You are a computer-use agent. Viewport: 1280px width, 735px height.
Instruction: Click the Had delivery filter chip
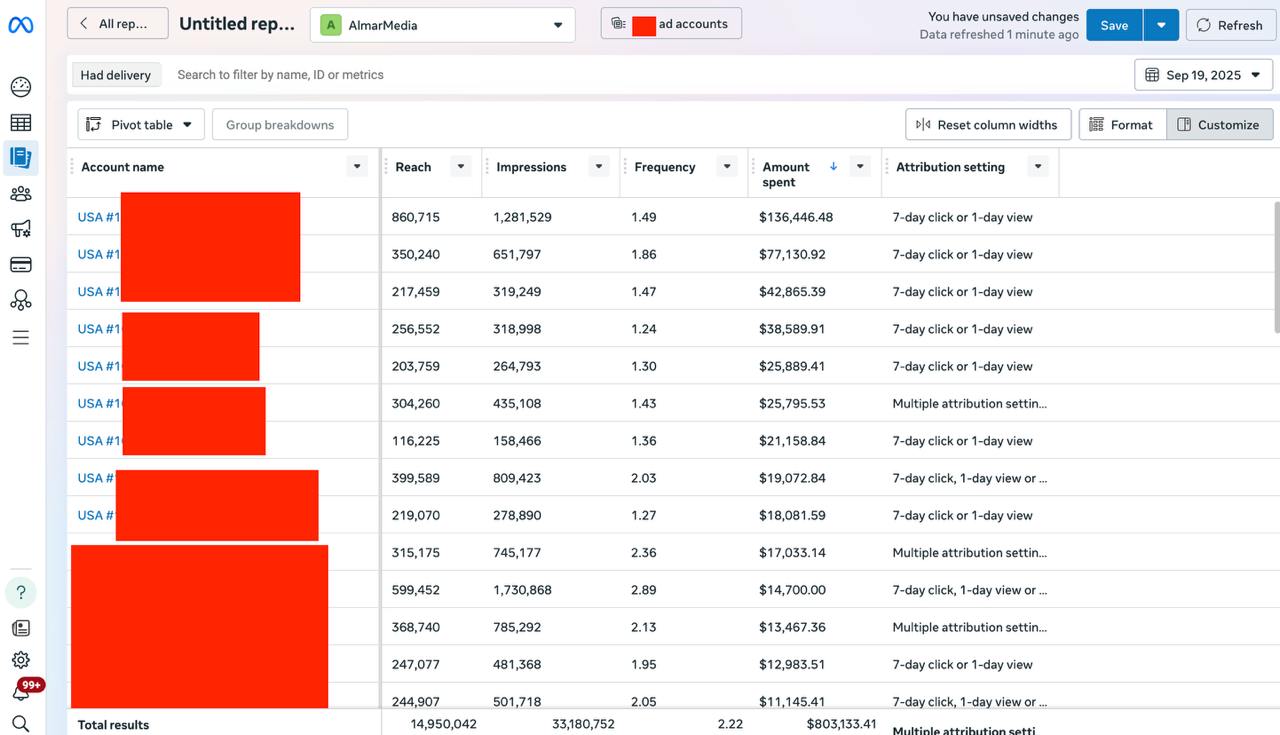115,75
